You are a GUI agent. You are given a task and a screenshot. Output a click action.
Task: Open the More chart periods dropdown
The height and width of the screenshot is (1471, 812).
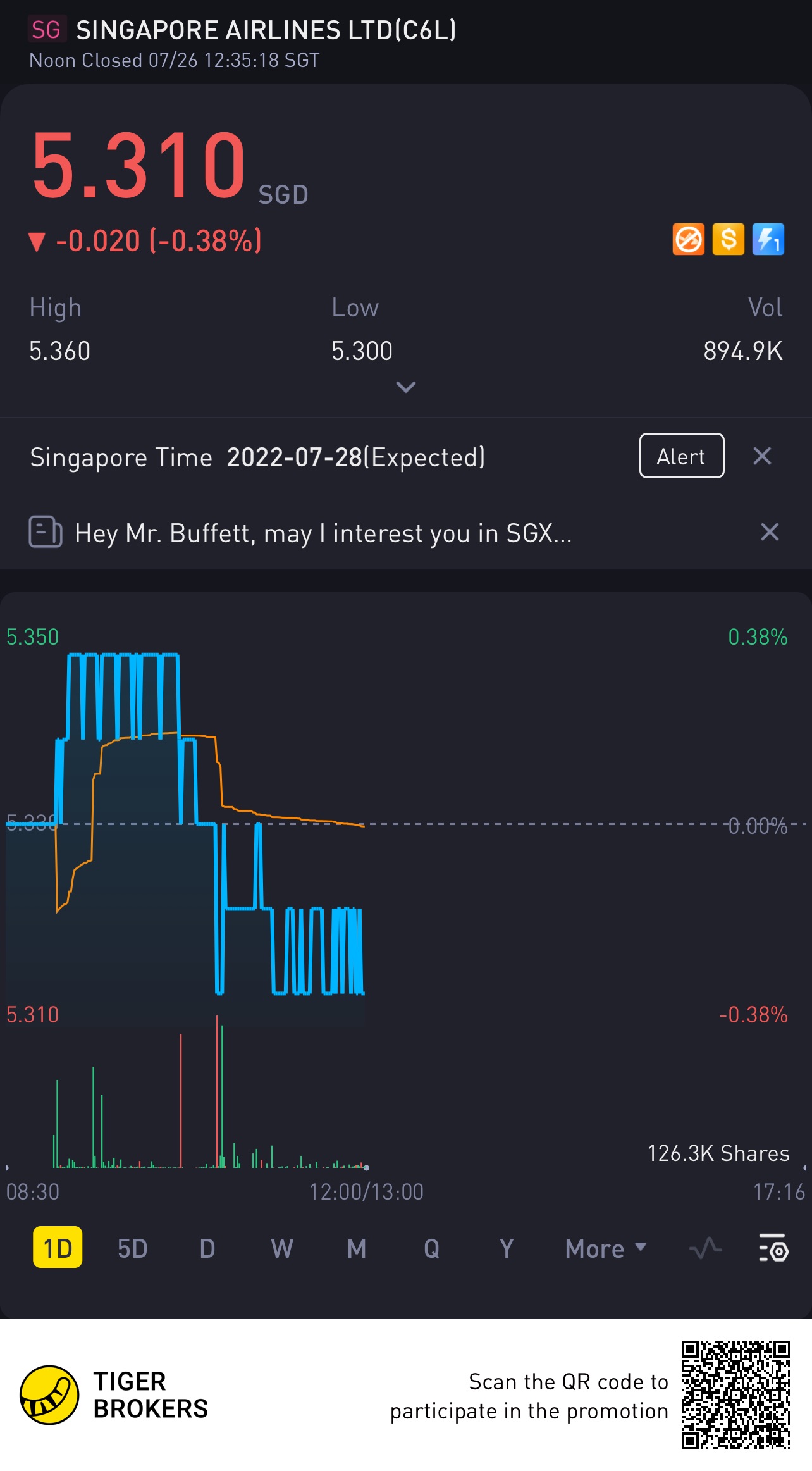click(x=606, y=1249)
